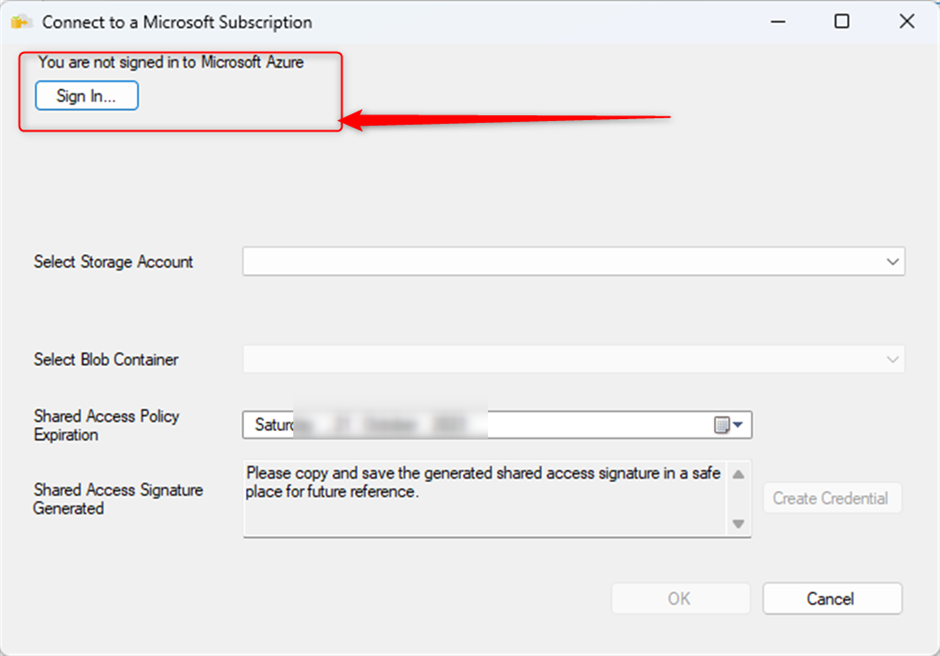This screenshot has width=940, height=656.
Task: Click the Sign In... button
Action: [87, 96]
